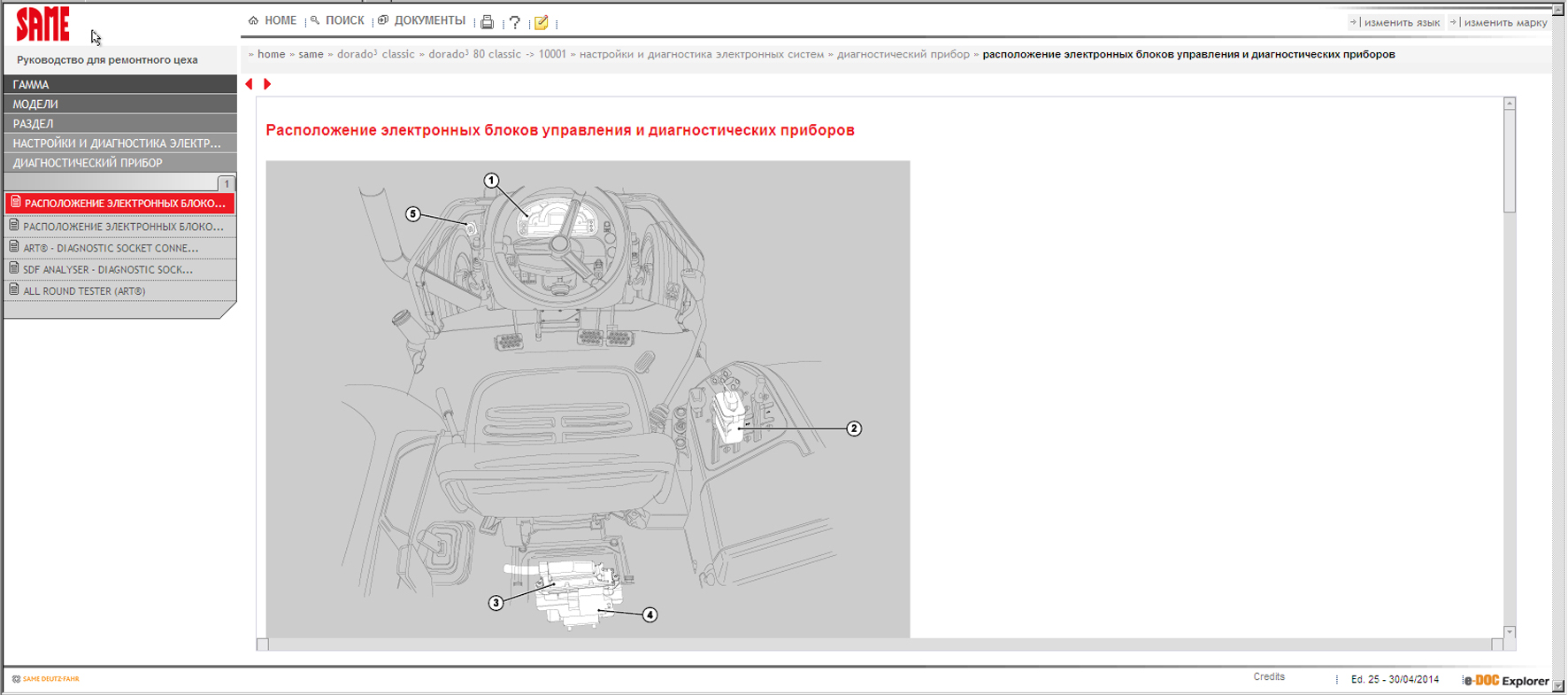Click 'изменить язык' link
The height and width of the screenshot is (695, 1568).
click(1401, 22)
